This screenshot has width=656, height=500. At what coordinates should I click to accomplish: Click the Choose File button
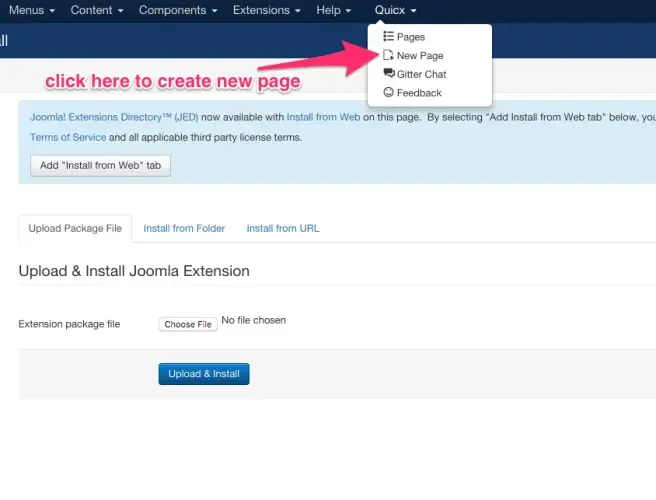coord(188,324)
